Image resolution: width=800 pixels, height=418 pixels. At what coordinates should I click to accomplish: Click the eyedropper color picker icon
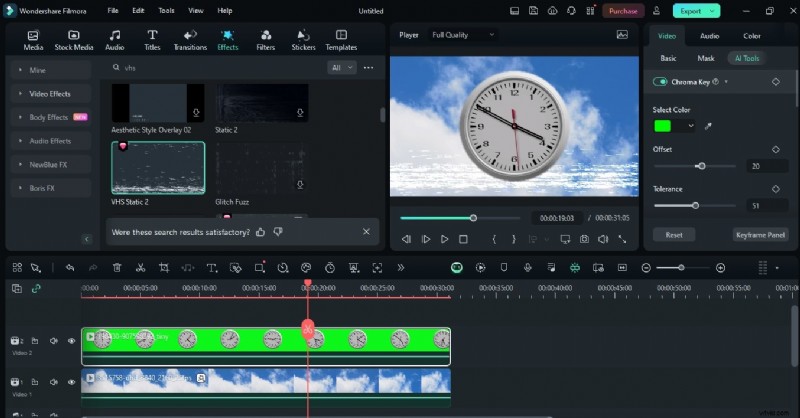point(709,126)
